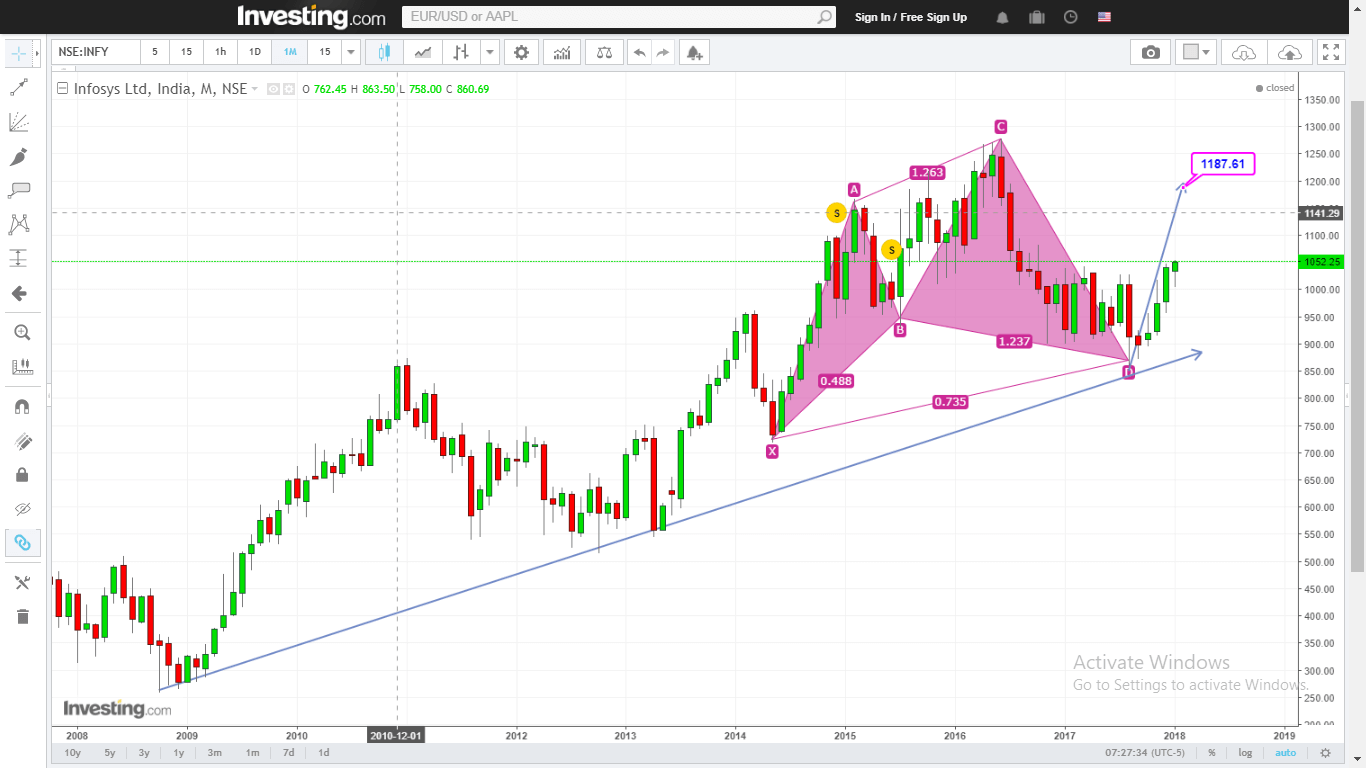
Task: Switch to the 5 minute interval
Action: (x=154, y=52)
